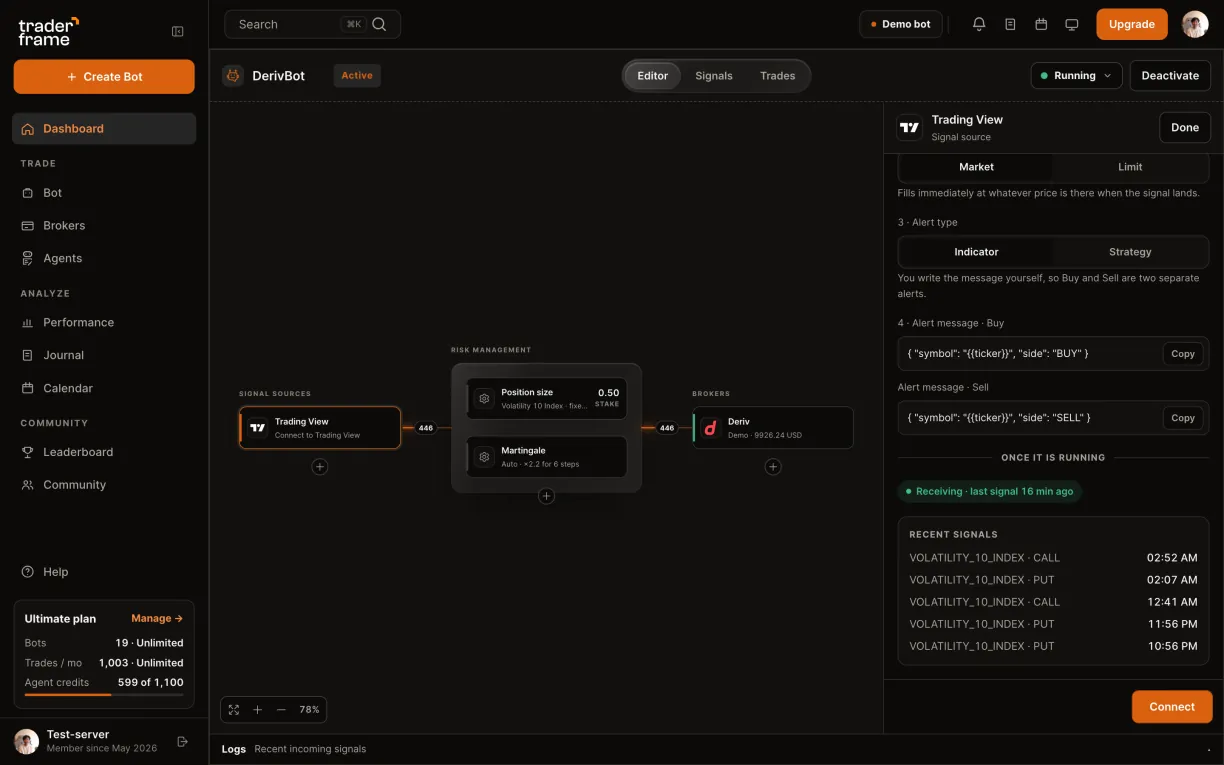Collapse the sidebar with the panel icon
Image resolution: width=1224 pixels, height=765 pixels.
click(x=178, y=31)
